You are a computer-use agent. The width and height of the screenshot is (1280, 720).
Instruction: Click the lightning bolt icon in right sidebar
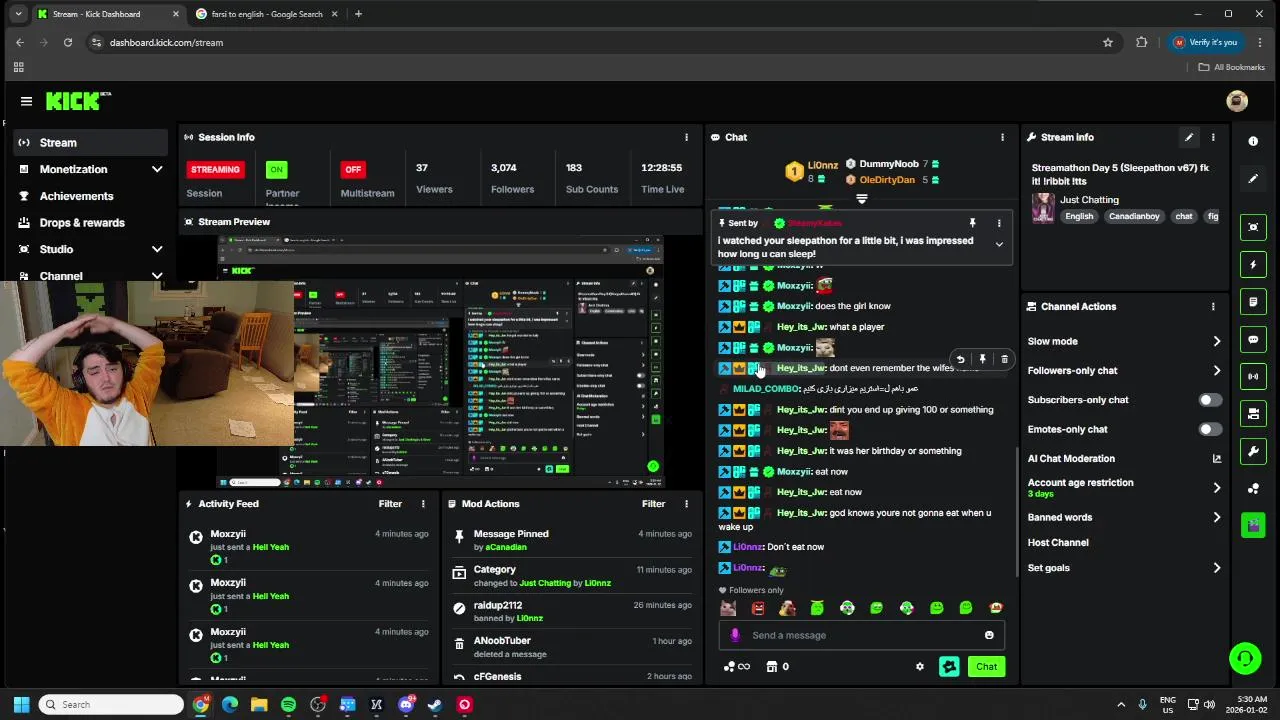(1253, 265)
